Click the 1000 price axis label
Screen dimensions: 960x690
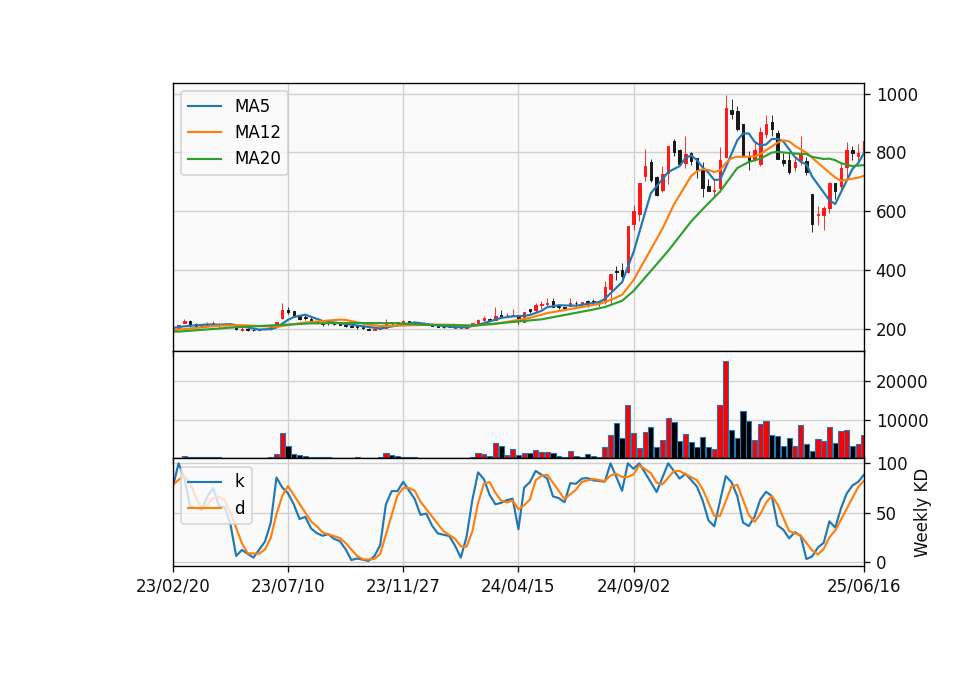tap(898, 95)
